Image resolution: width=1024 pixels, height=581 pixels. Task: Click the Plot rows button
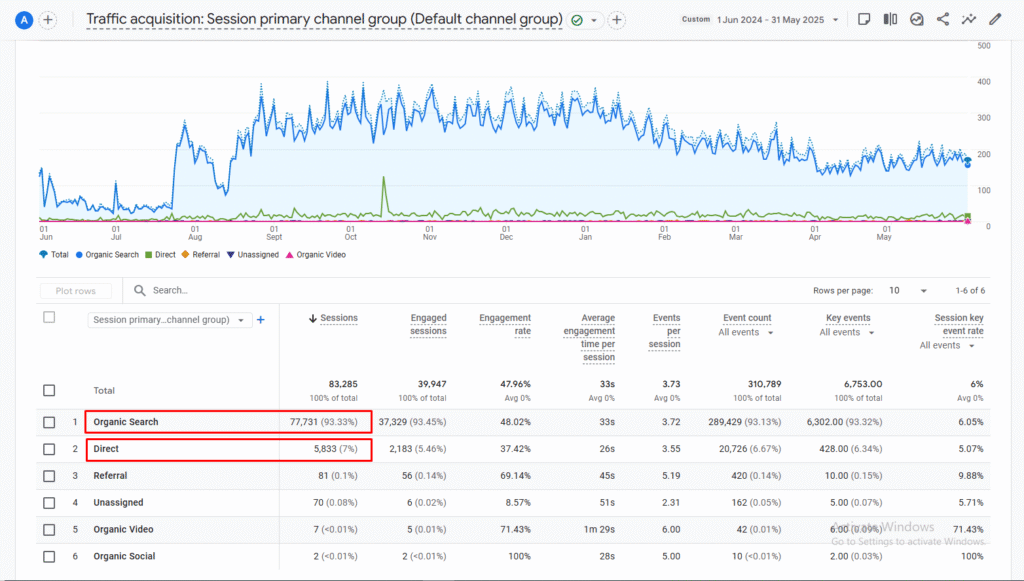coord(75,291)
